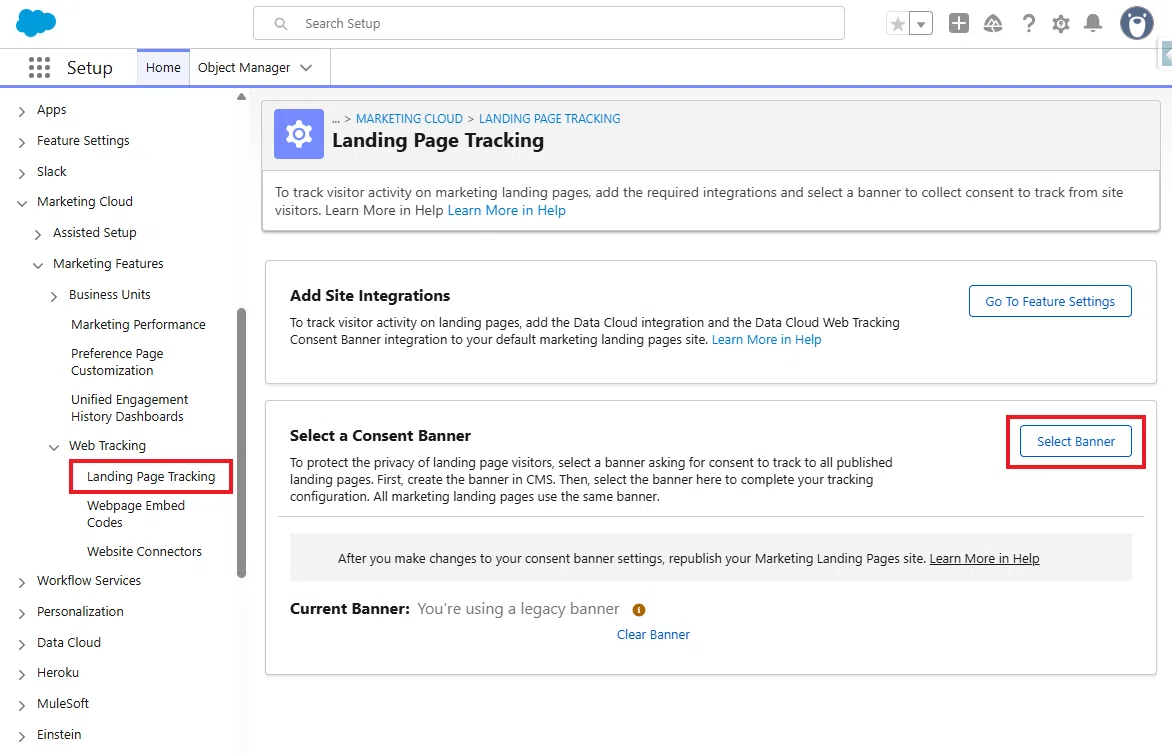This screenshot has height=753, width=1172.
Task: Open the Setup gear icon menu
Action: (1061, 24)
